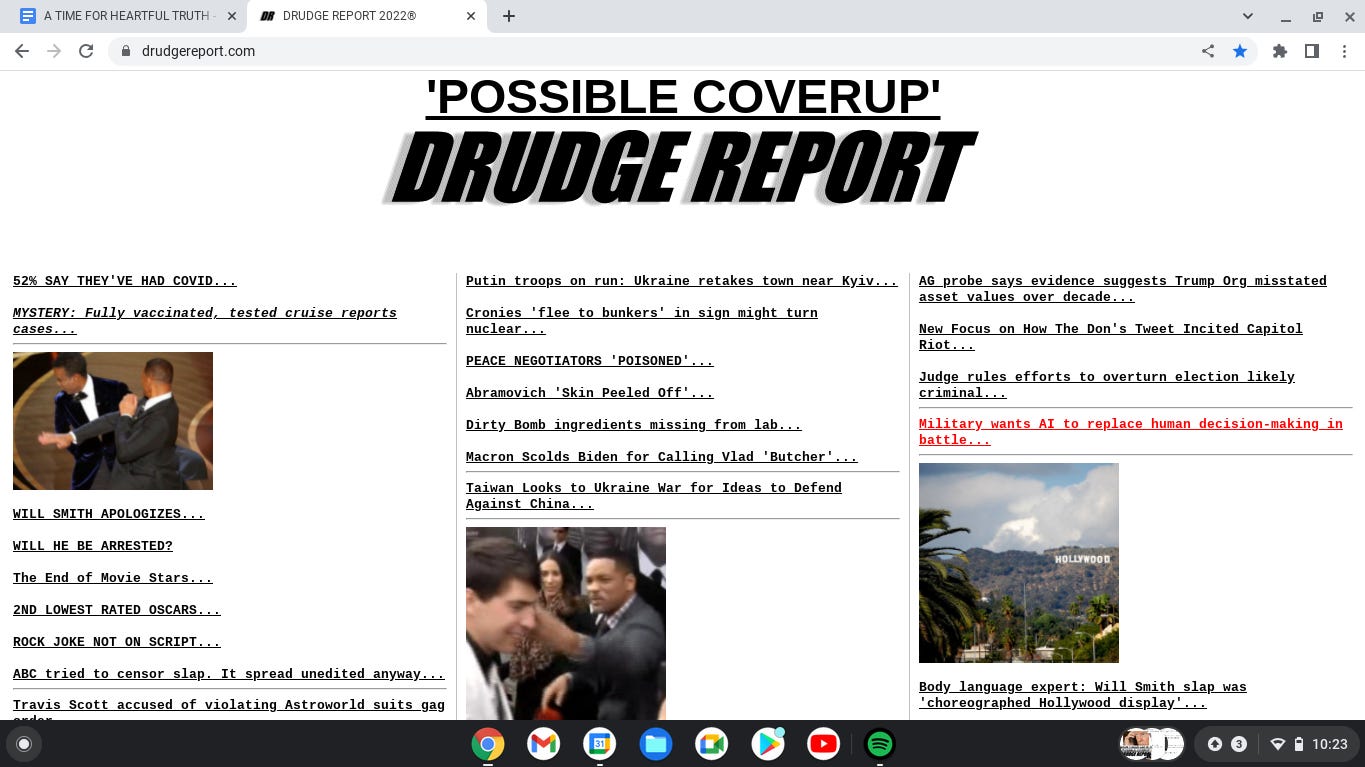Open 'WILL HE BE ARRESTED?' link

click(93, 546)
